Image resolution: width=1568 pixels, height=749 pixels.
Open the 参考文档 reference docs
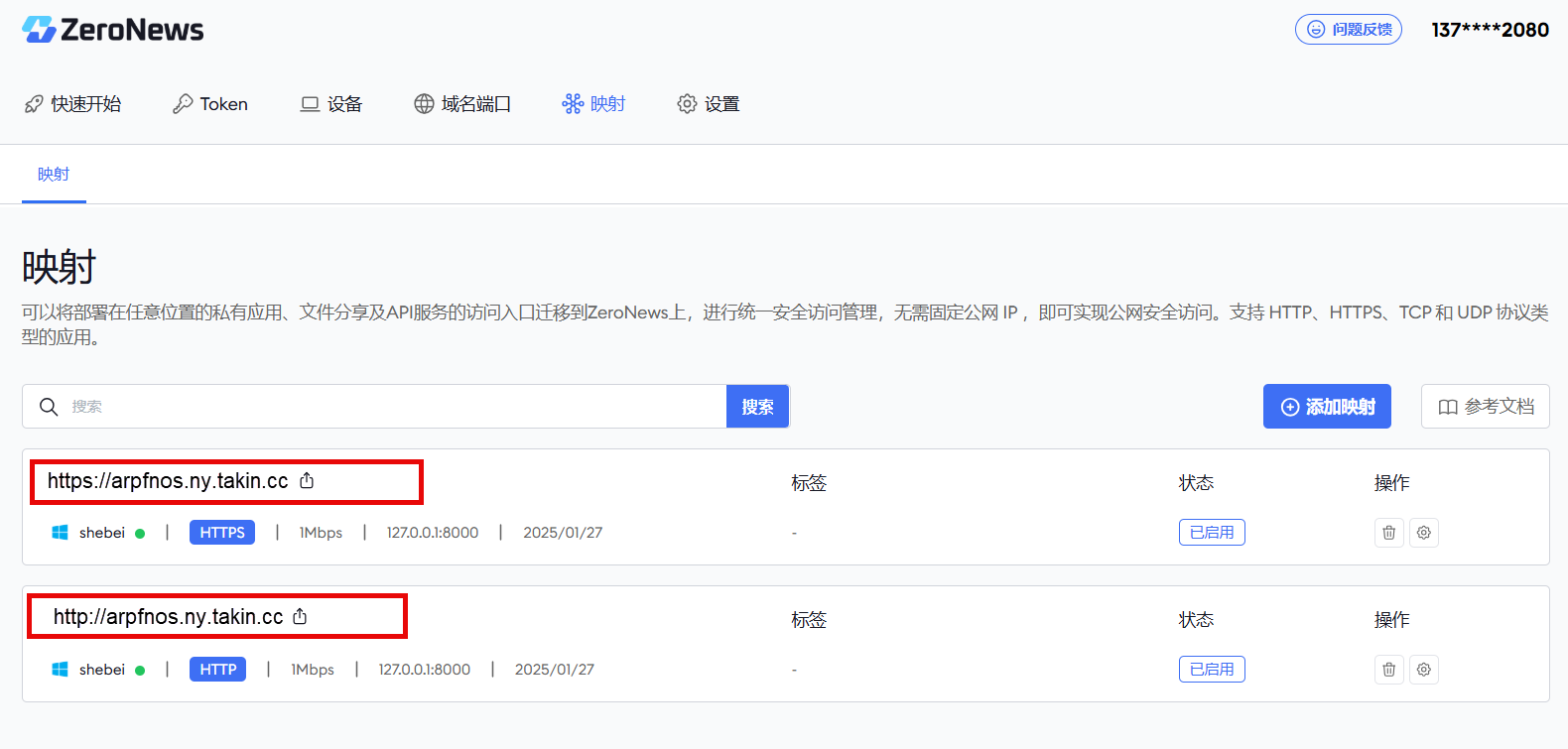pyautogui.click(x=1486, y=407)
